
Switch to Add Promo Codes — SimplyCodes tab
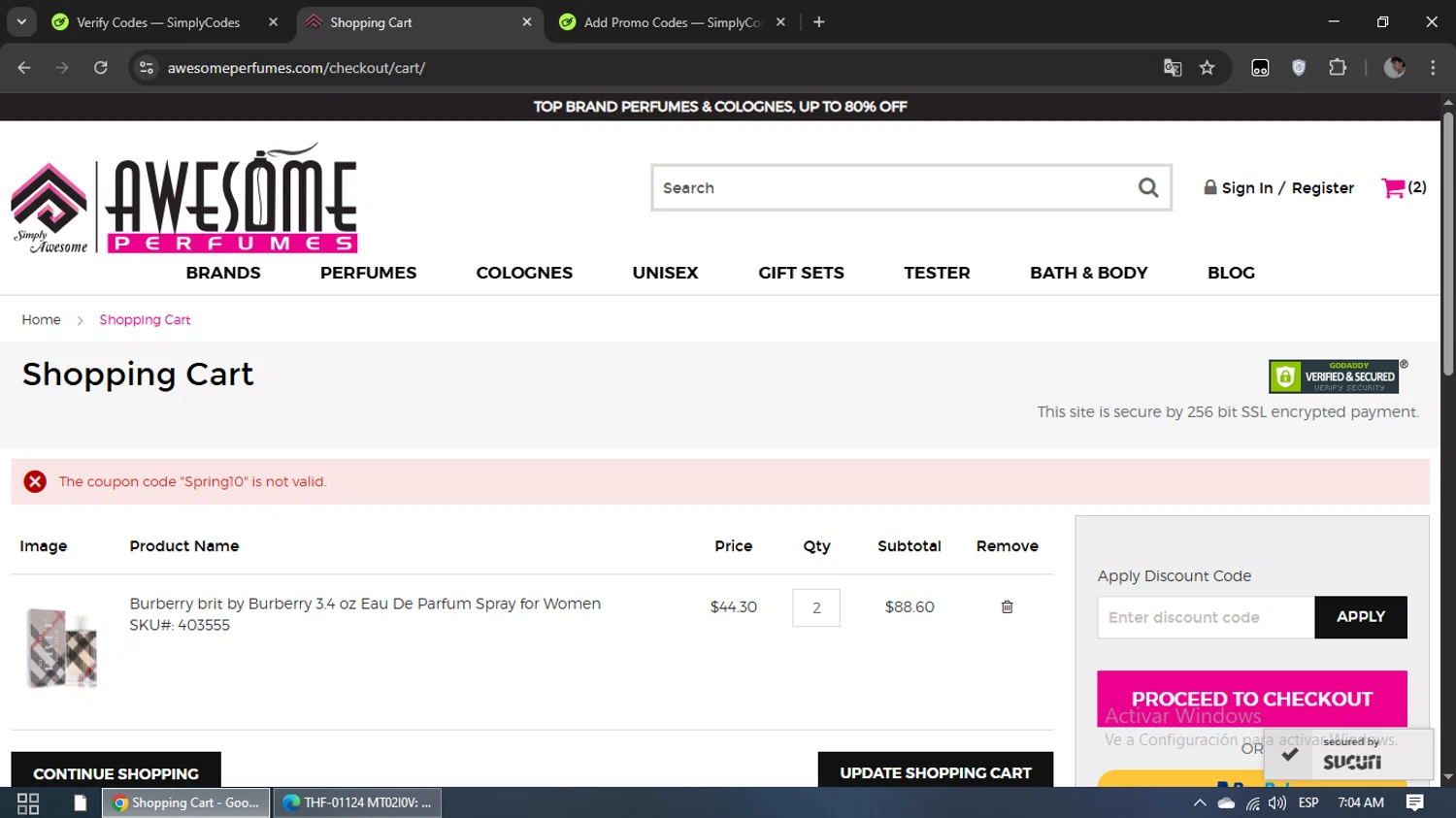tap(673, 22)
